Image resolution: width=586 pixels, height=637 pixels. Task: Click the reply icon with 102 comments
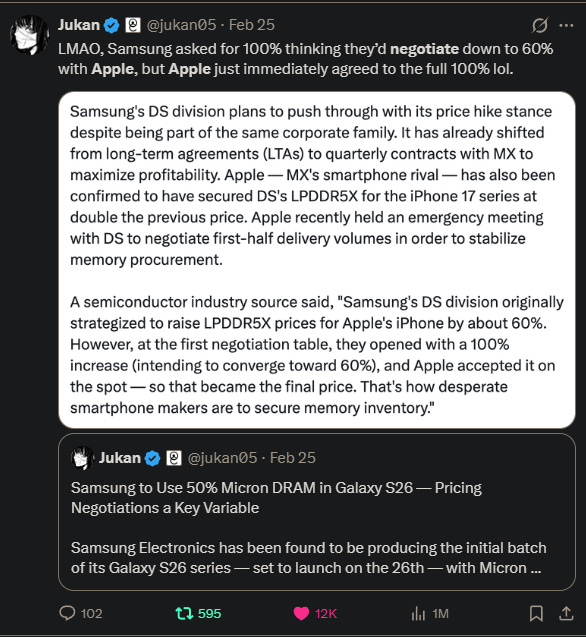[81, 613]
